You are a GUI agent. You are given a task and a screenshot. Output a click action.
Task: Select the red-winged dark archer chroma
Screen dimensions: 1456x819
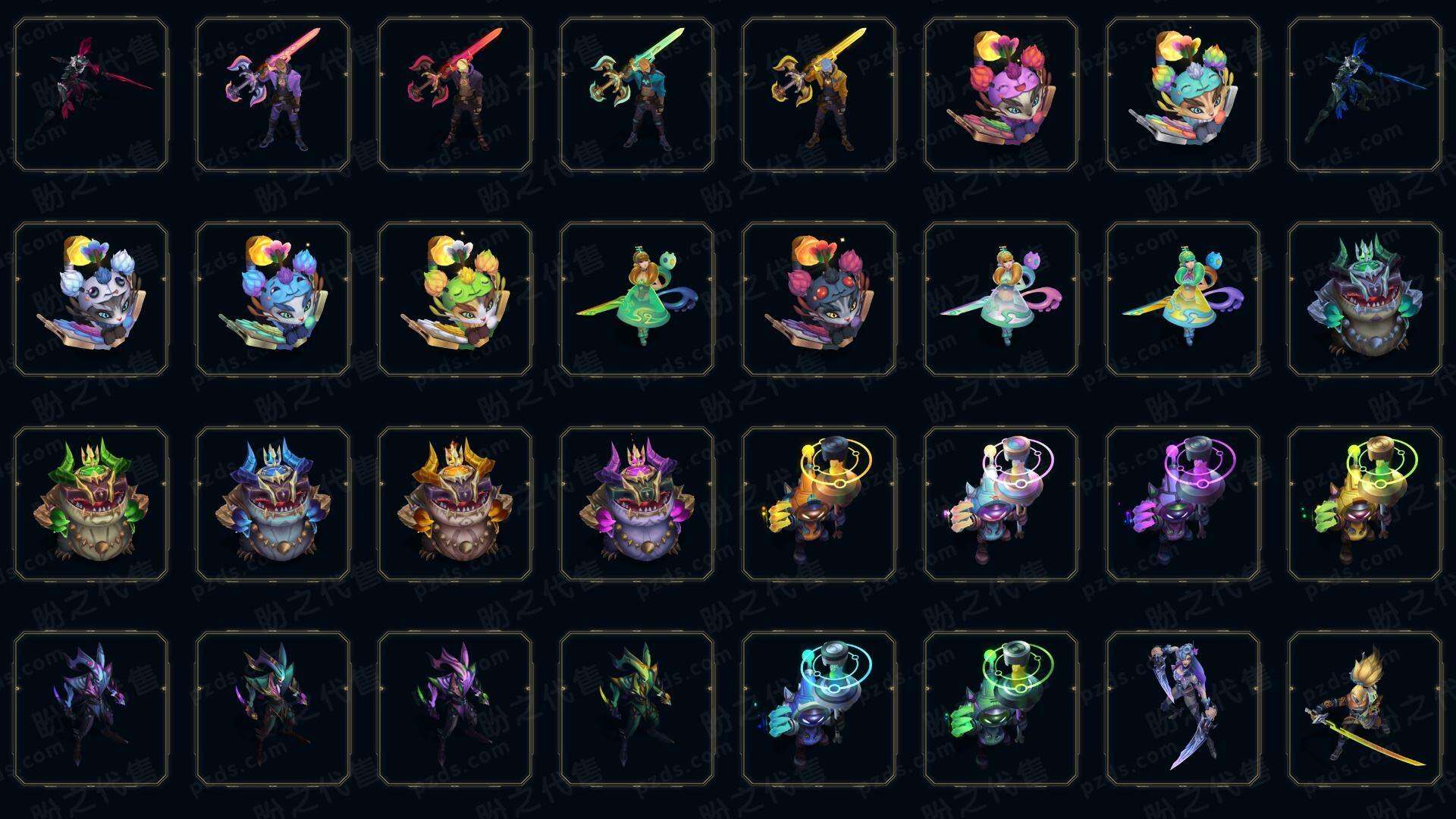91,95
